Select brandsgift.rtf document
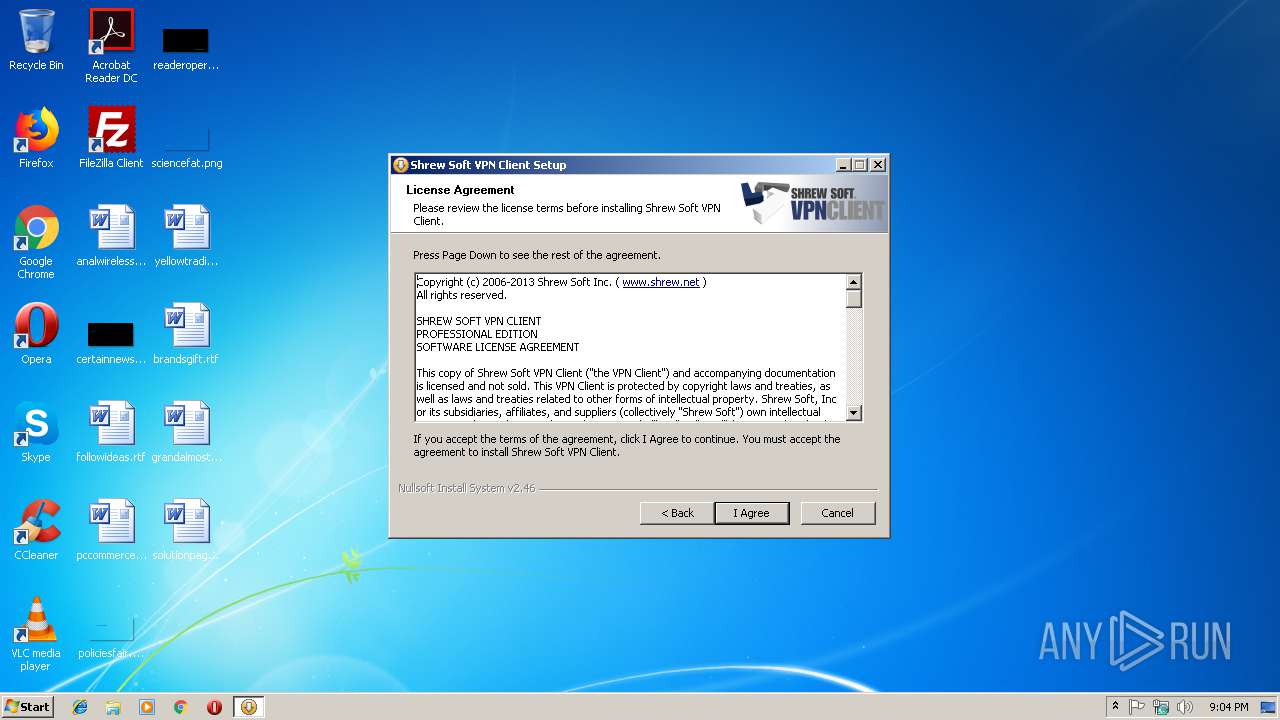 coord(186,334)
